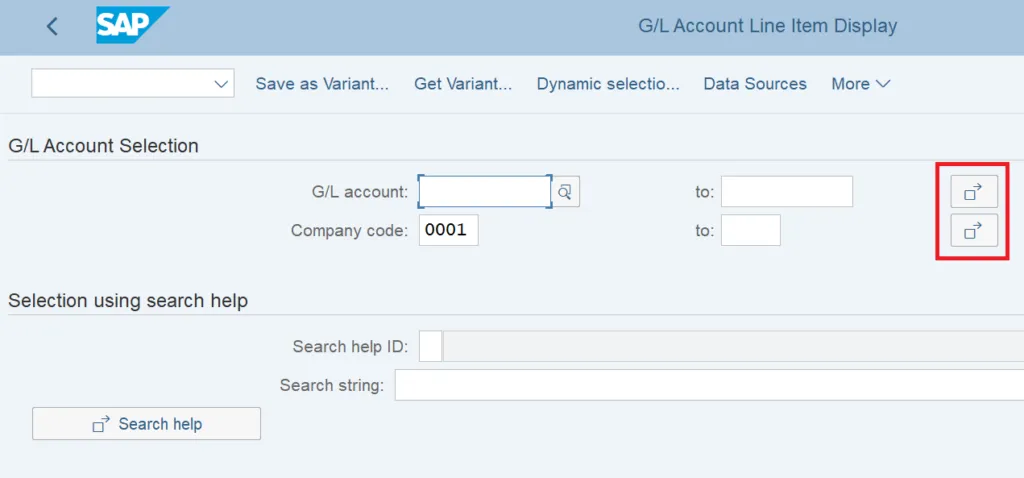Select Data Sources in the toolbar
This screenshot has height=478, width=1024.
[755, 84]
